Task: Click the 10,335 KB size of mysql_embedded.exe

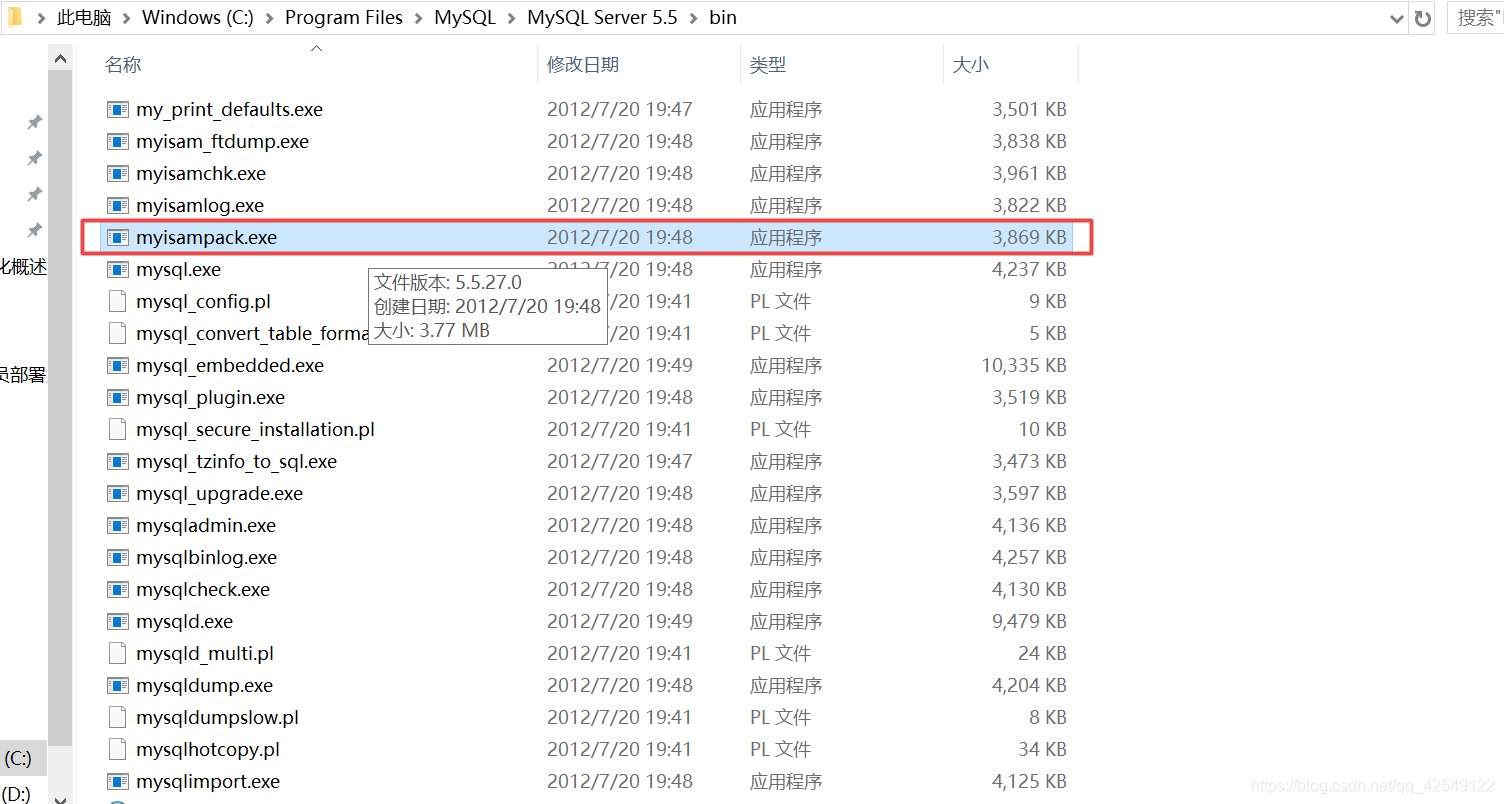Action: click(x=1024, y=366)
